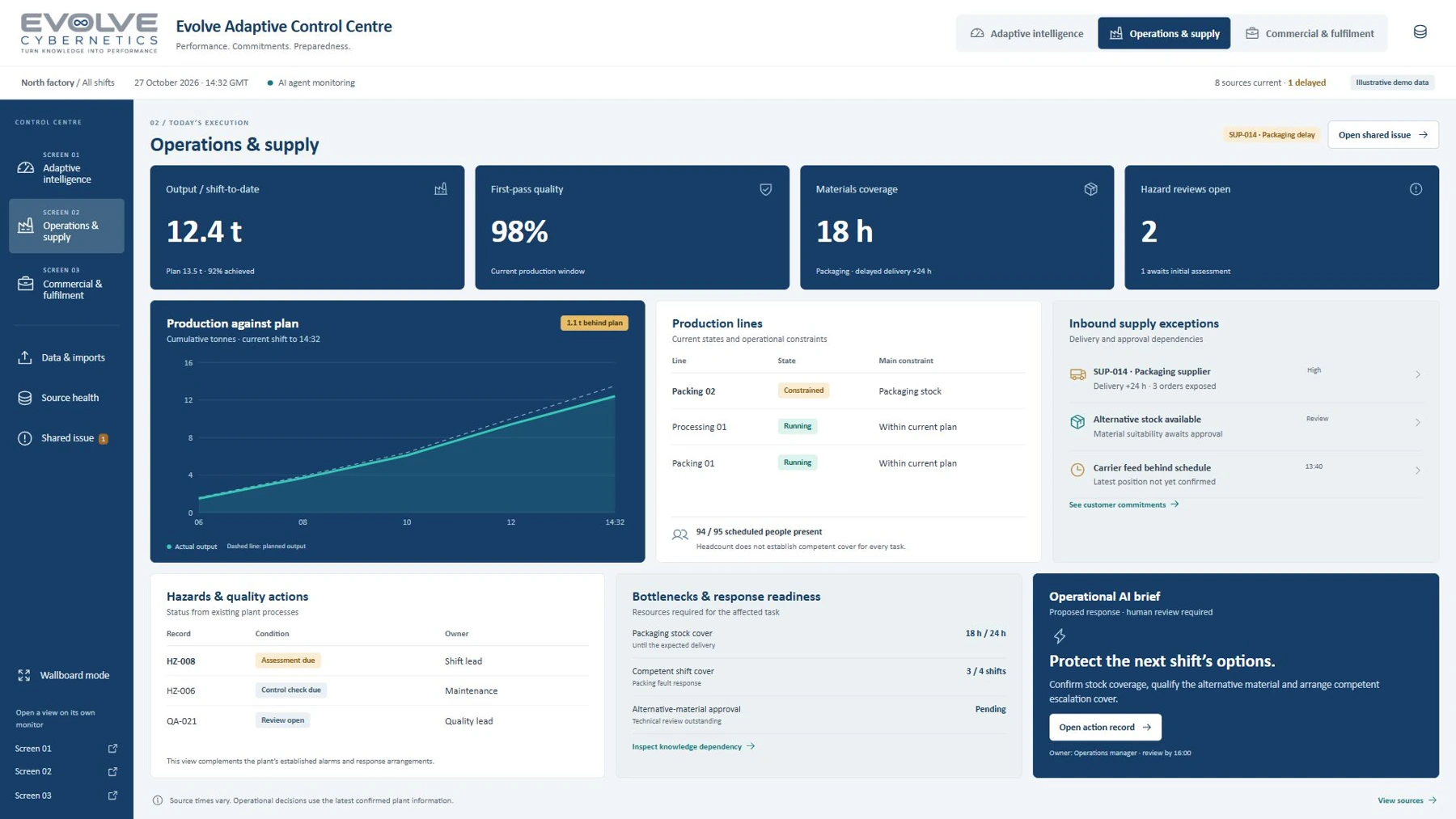The height and width of the screenshot is (819, 1456).
Task: Go to Screen 01 Adaptive intelligence in sidebar
Action: pyautogui.click(x=66, y=168)
